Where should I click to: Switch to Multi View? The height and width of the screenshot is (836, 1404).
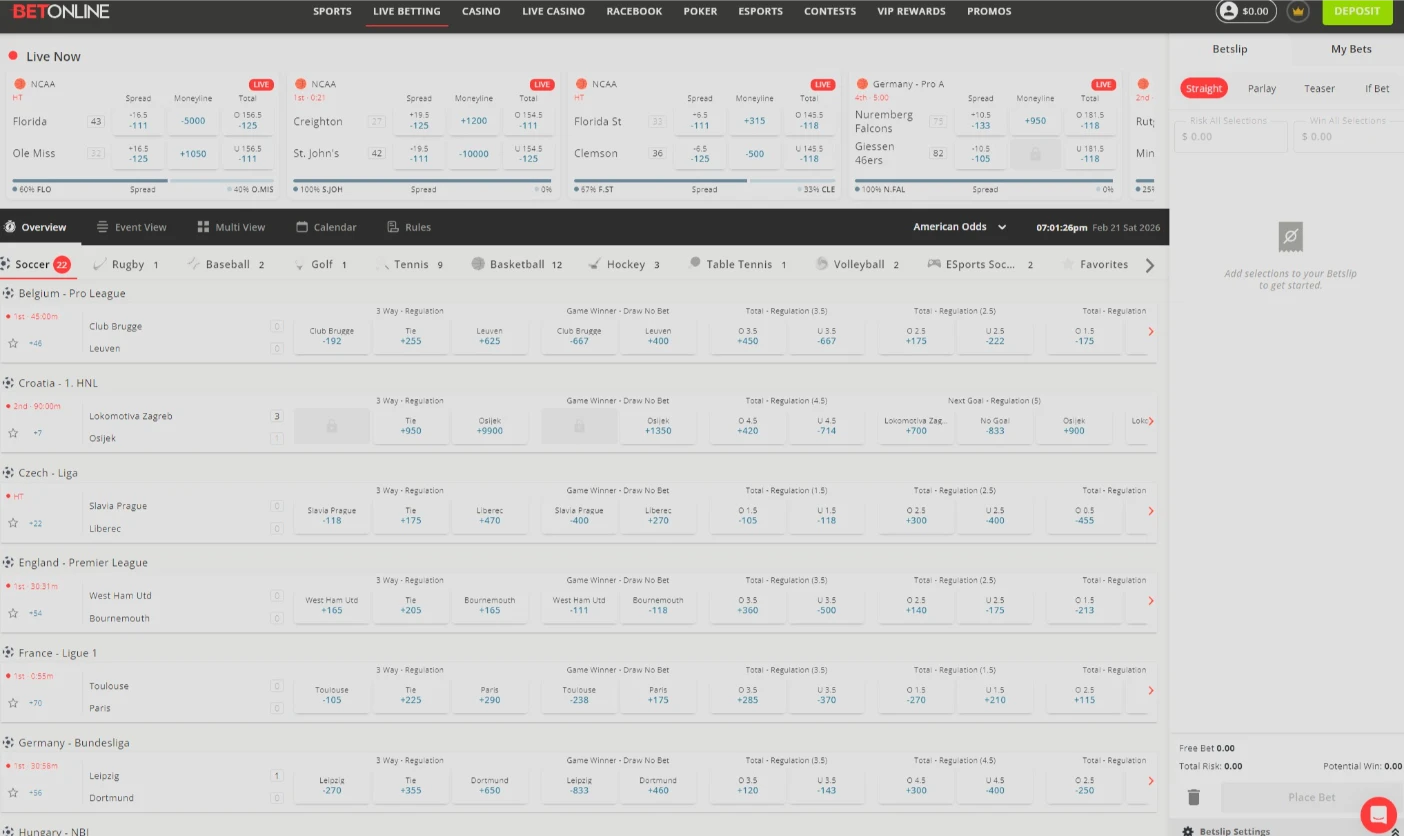[231, 227]
